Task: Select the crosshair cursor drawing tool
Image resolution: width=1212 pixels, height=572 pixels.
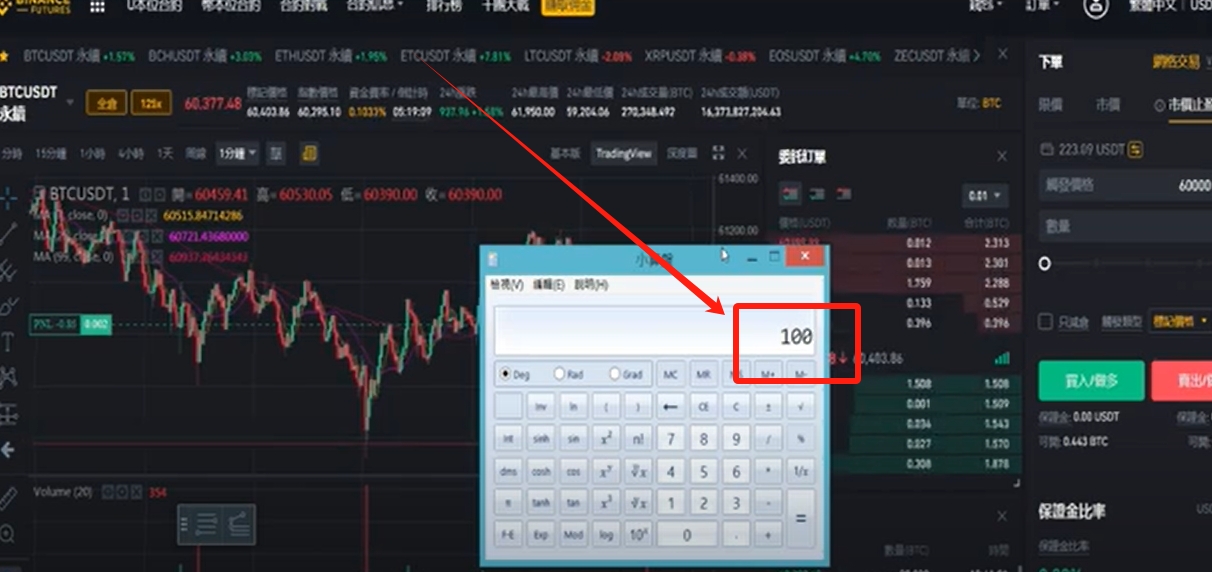Action: [x=8, y=198]
